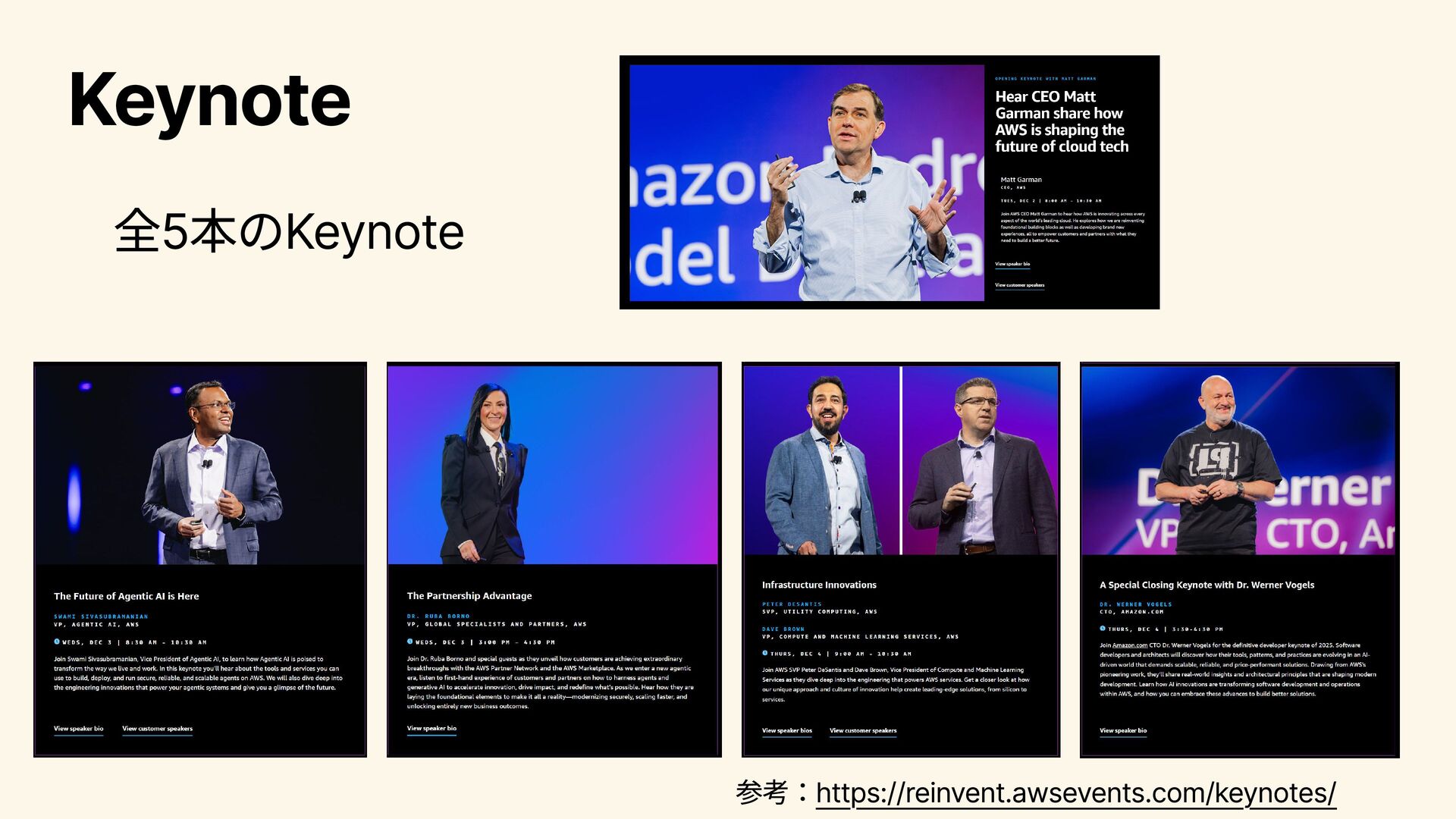Screen dimensions: 1456x819
Task: Open View speaker bio in Matt Garman card
Action: pyautogui.click(x=1012, y=264)
